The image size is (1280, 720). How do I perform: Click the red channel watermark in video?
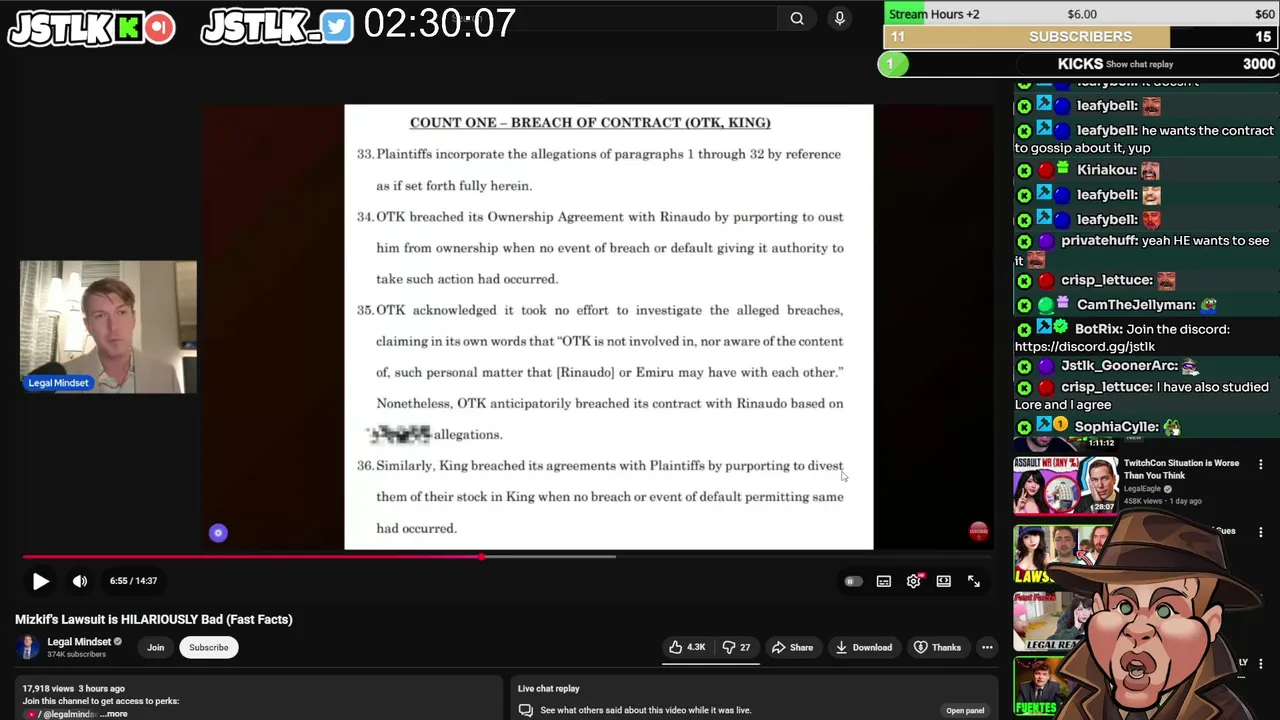coord(978,532)
